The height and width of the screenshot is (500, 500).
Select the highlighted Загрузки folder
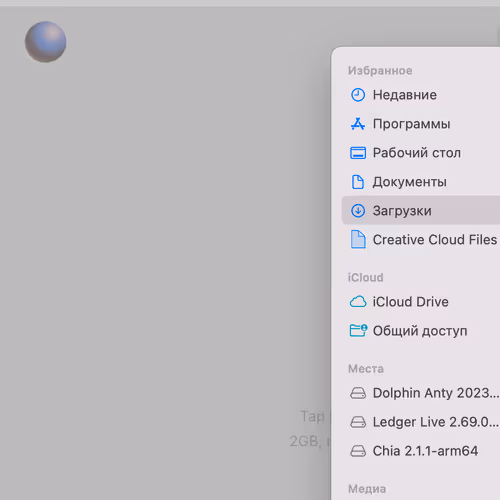pos(421,210)
